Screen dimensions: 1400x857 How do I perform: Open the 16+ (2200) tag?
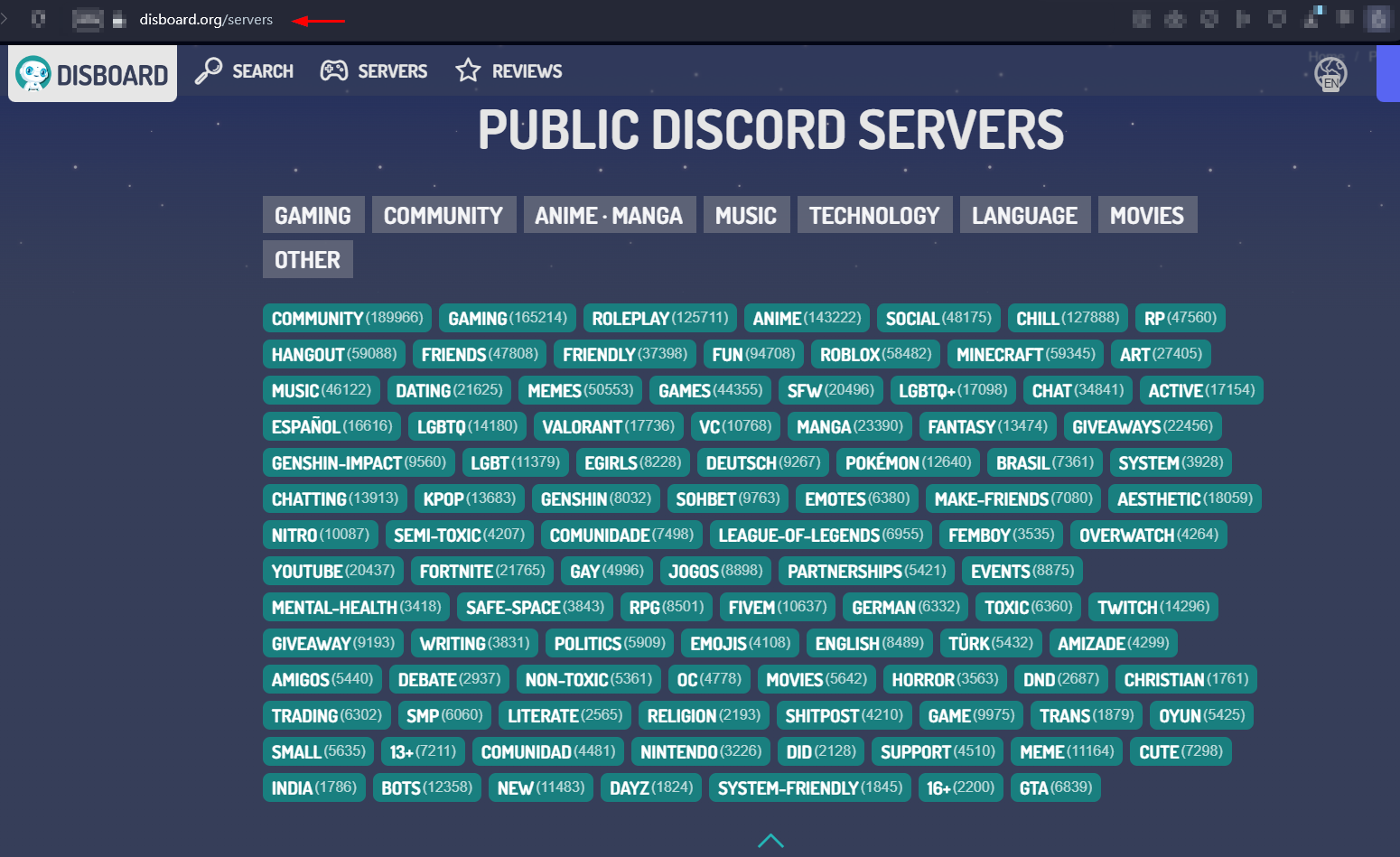961,787
